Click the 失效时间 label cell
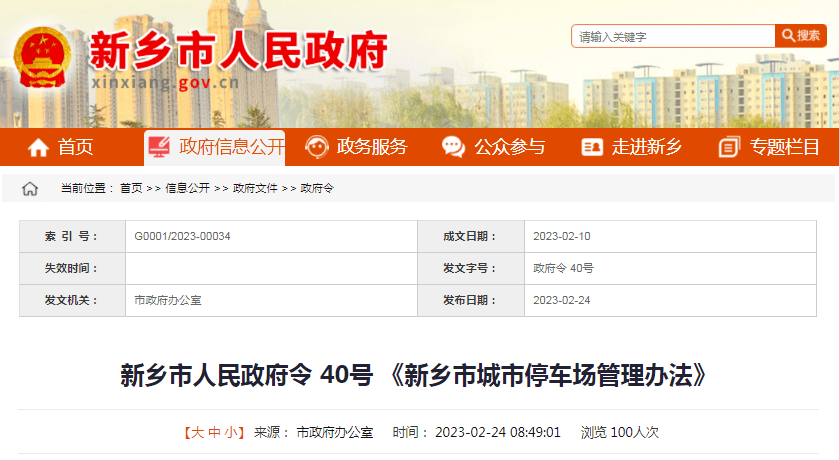 pyautogui.click(x=73, y=269)
